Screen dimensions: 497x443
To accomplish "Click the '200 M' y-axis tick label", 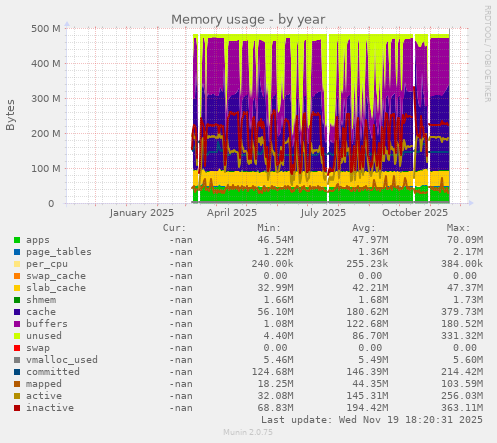I will 46,134.
